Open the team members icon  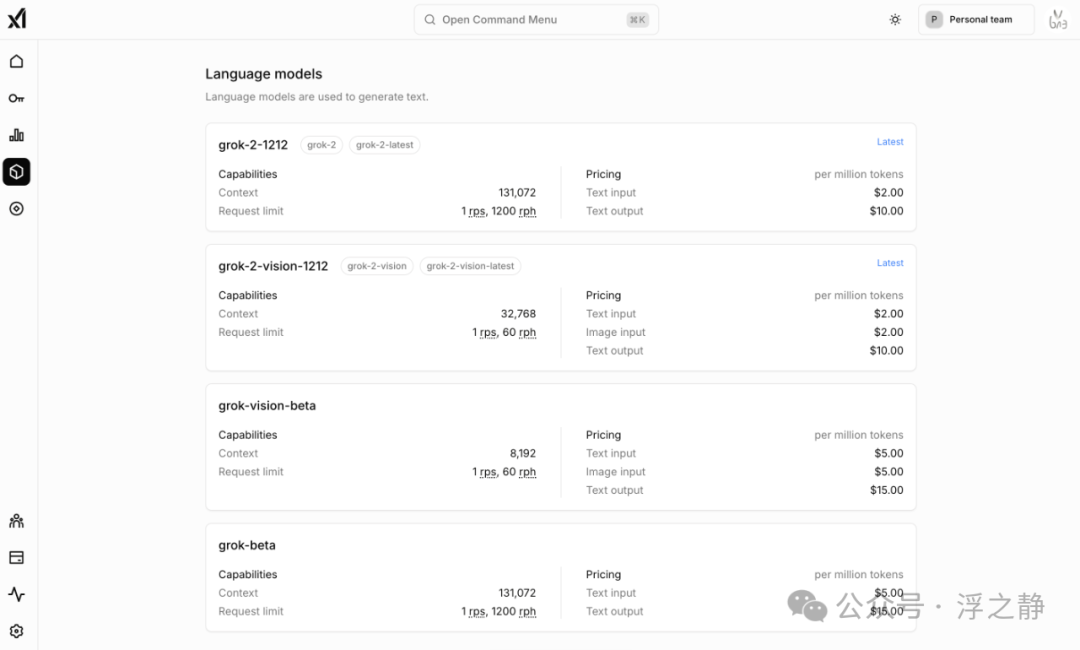[x=17, y=521]
